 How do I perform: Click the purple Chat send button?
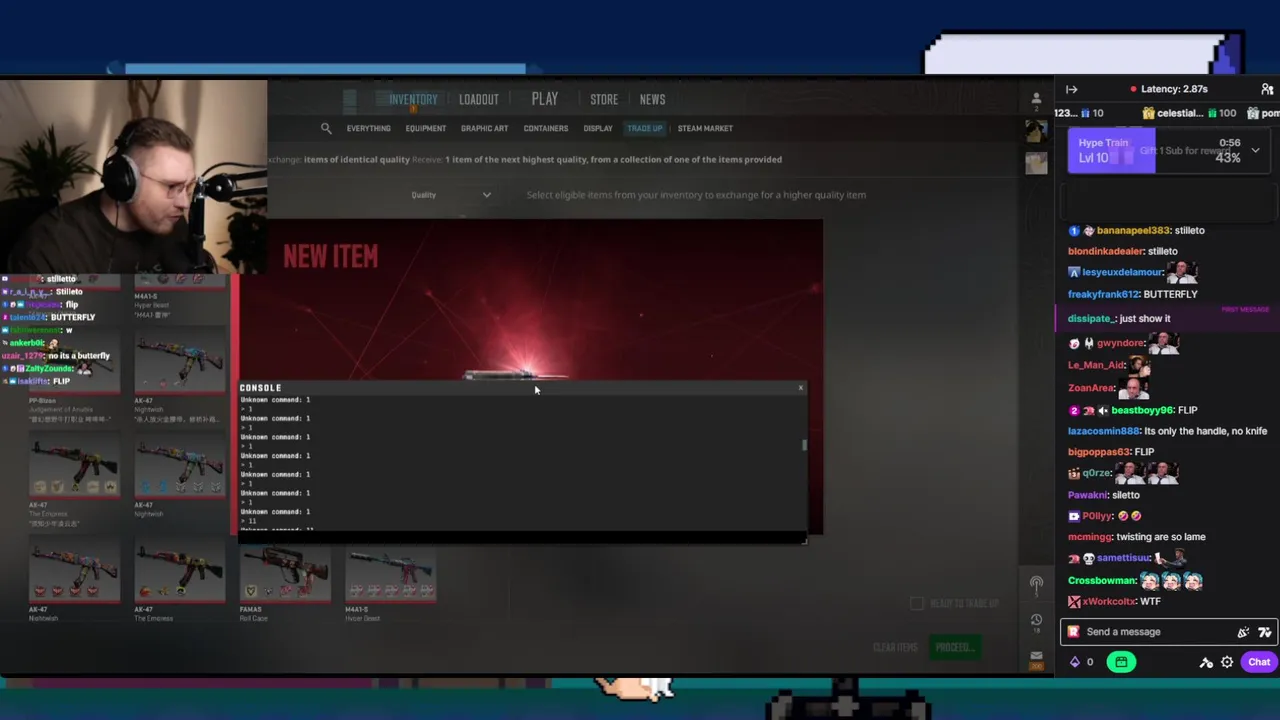click(1259, 662)
